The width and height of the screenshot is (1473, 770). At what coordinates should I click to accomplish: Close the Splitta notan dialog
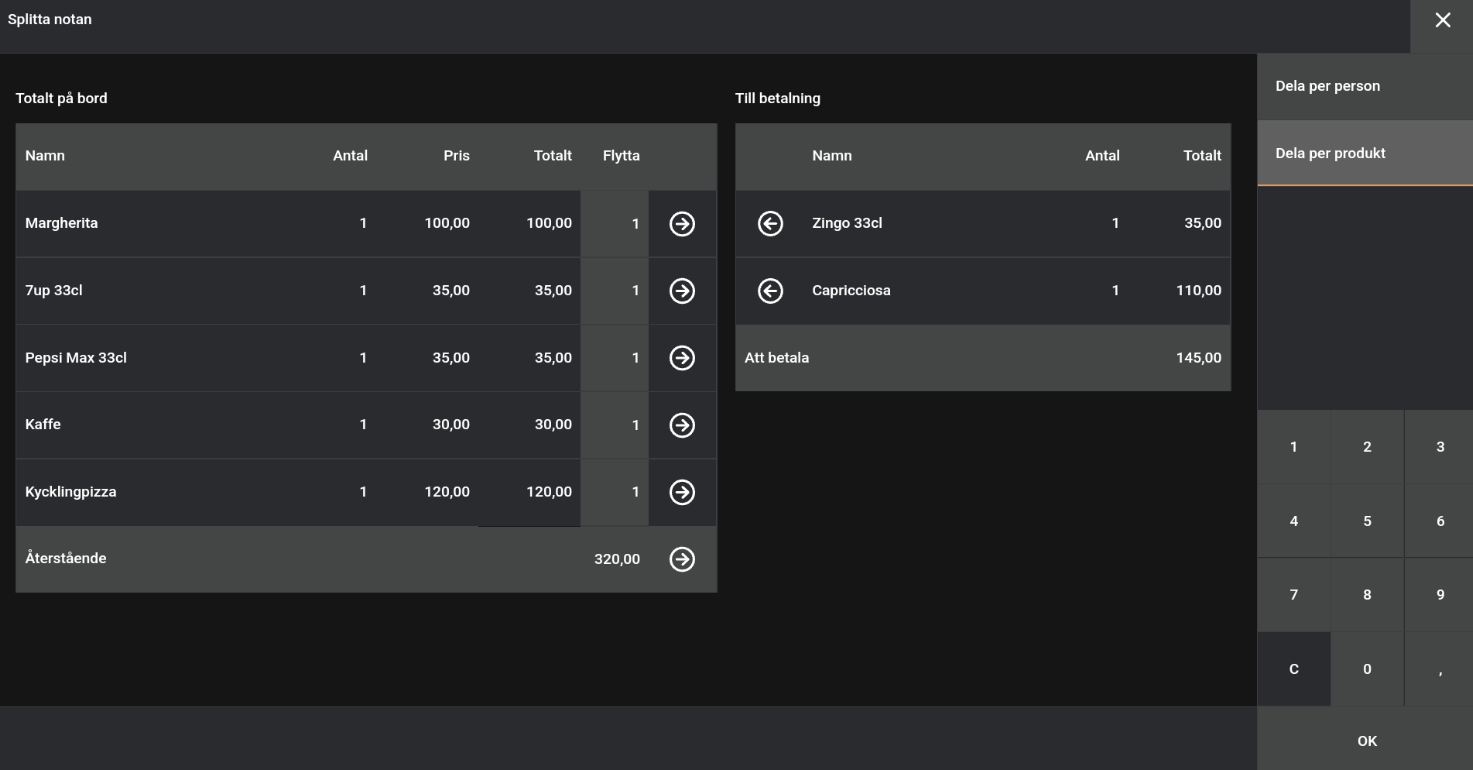tap(1442, 21)
